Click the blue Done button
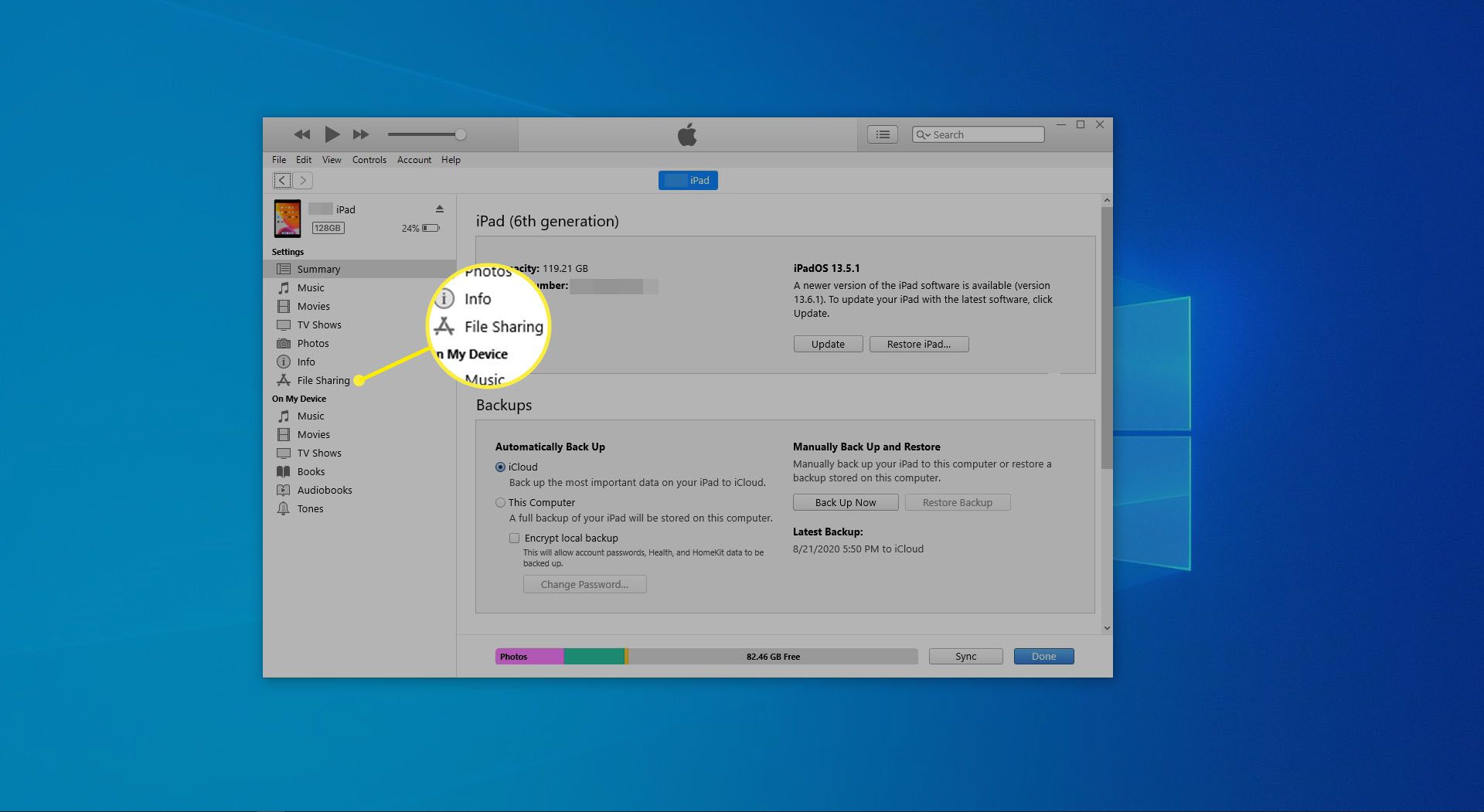The height and width of the screenshot is (812, 1484). (1043, 656)
